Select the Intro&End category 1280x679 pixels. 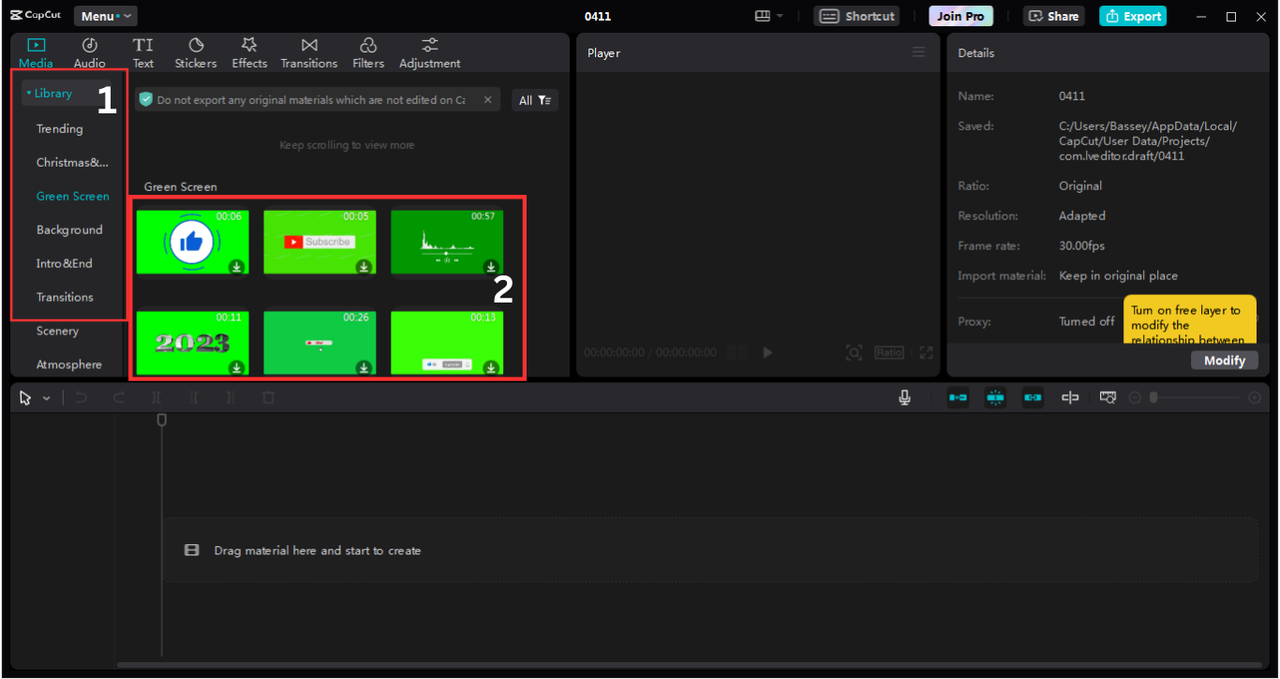point(64,263)
